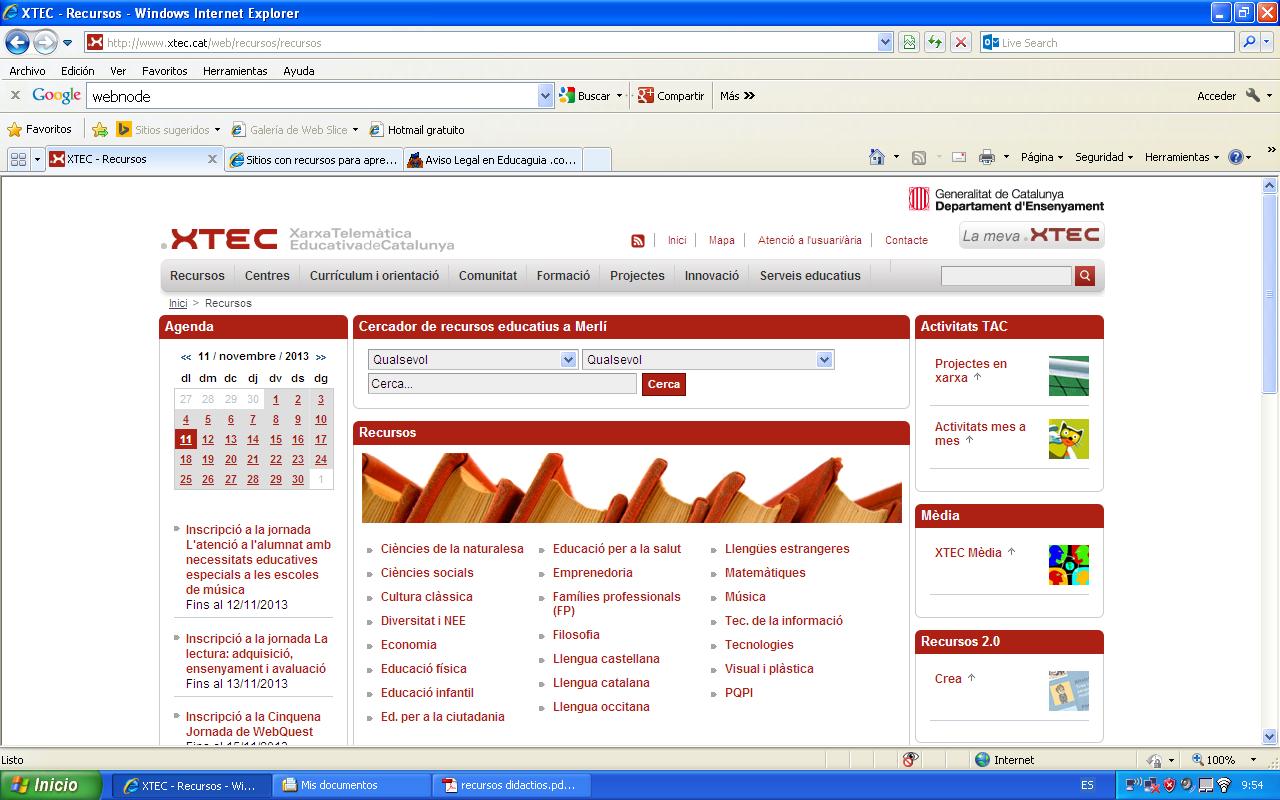Click the Stop loading red X icon
The image size is (1280, 800).
tap(961, 43)
